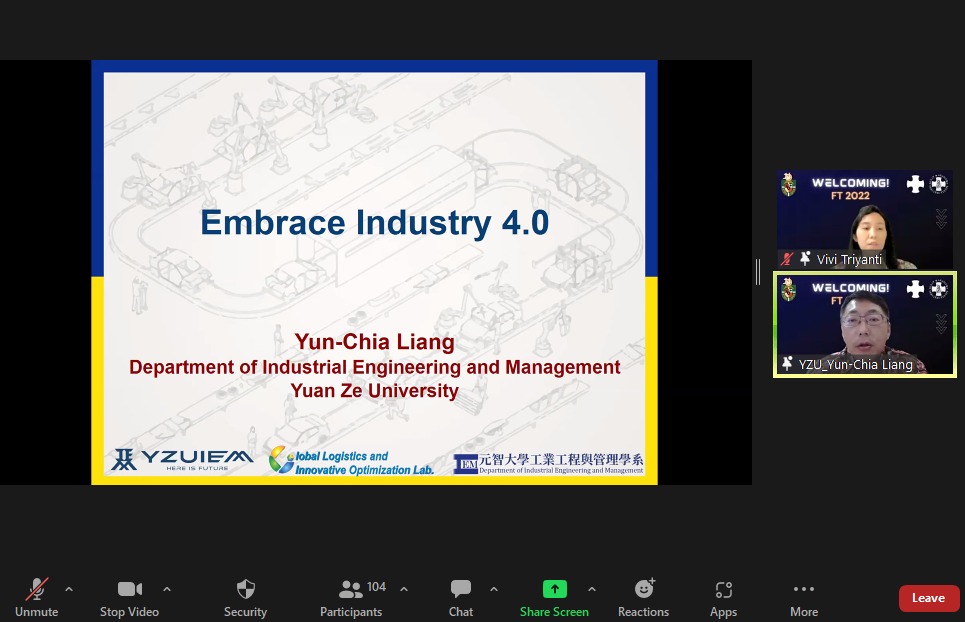This screenshot has height=622, width=965.
Task: Open the Chat panel
Action: click(460, 598)
